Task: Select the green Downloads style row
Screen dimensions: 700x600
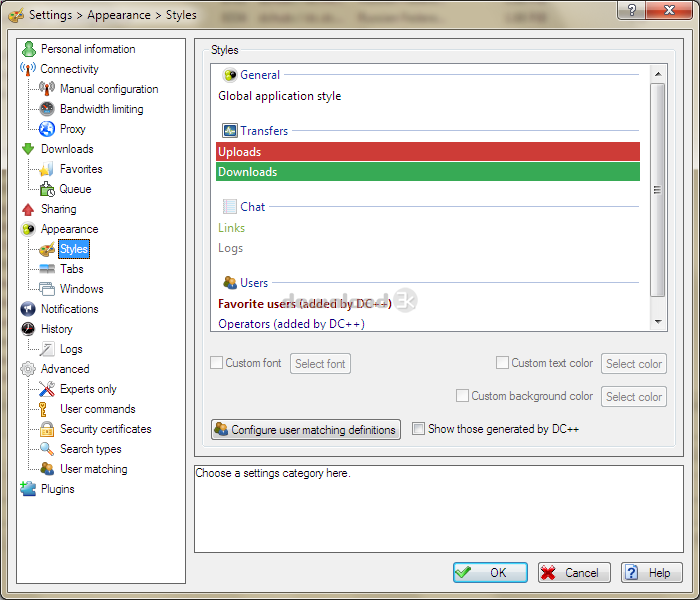Action: [427, 172]
